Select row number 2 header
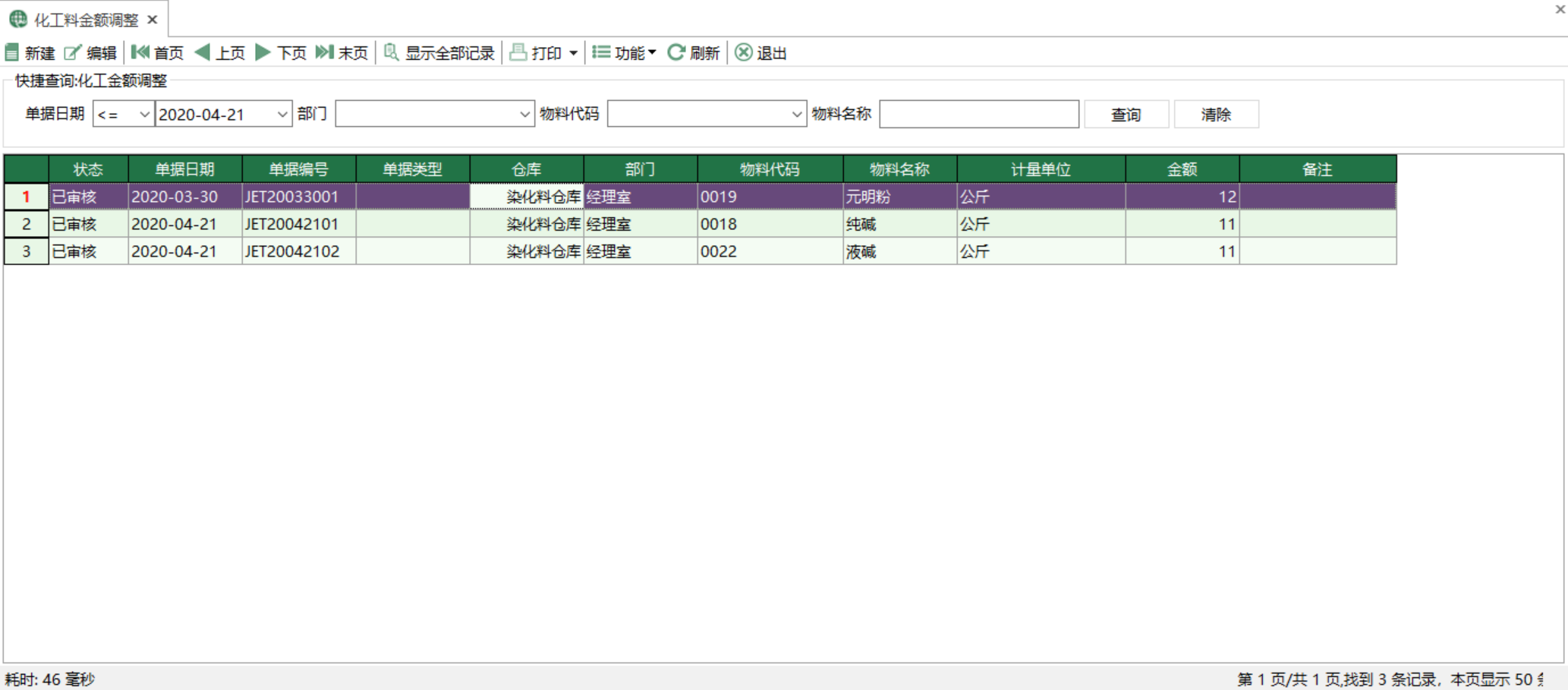 coord(27,224)
